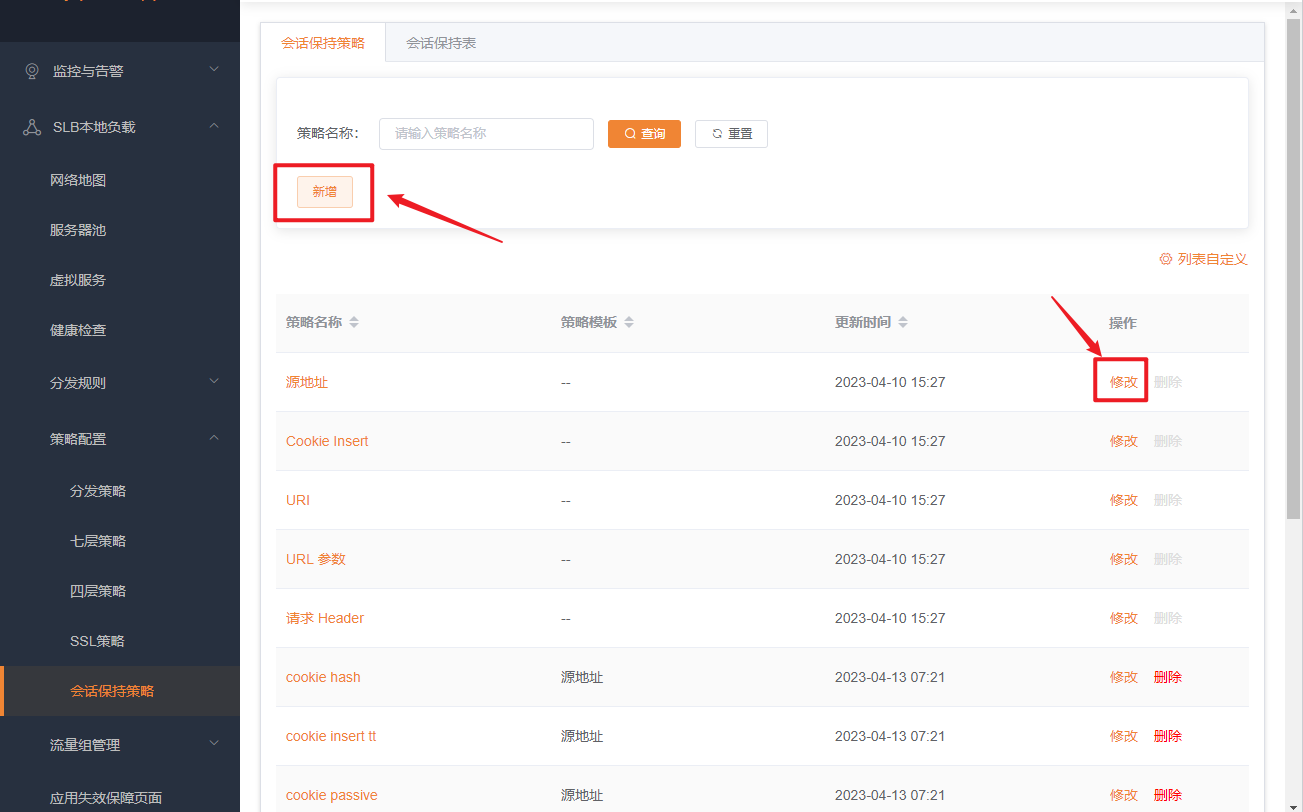Switch to the 会话保持表 tab
The width and height of the screenshot is (1303, 812).
pos(441,43)
